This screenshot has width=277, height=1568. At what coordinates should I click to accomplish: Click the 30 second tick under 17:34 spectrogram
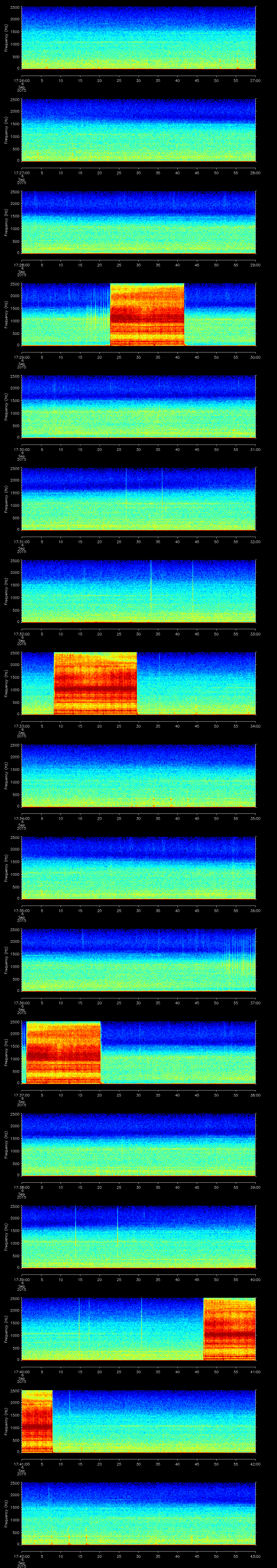pyautogui.click(x=138, y=818)
